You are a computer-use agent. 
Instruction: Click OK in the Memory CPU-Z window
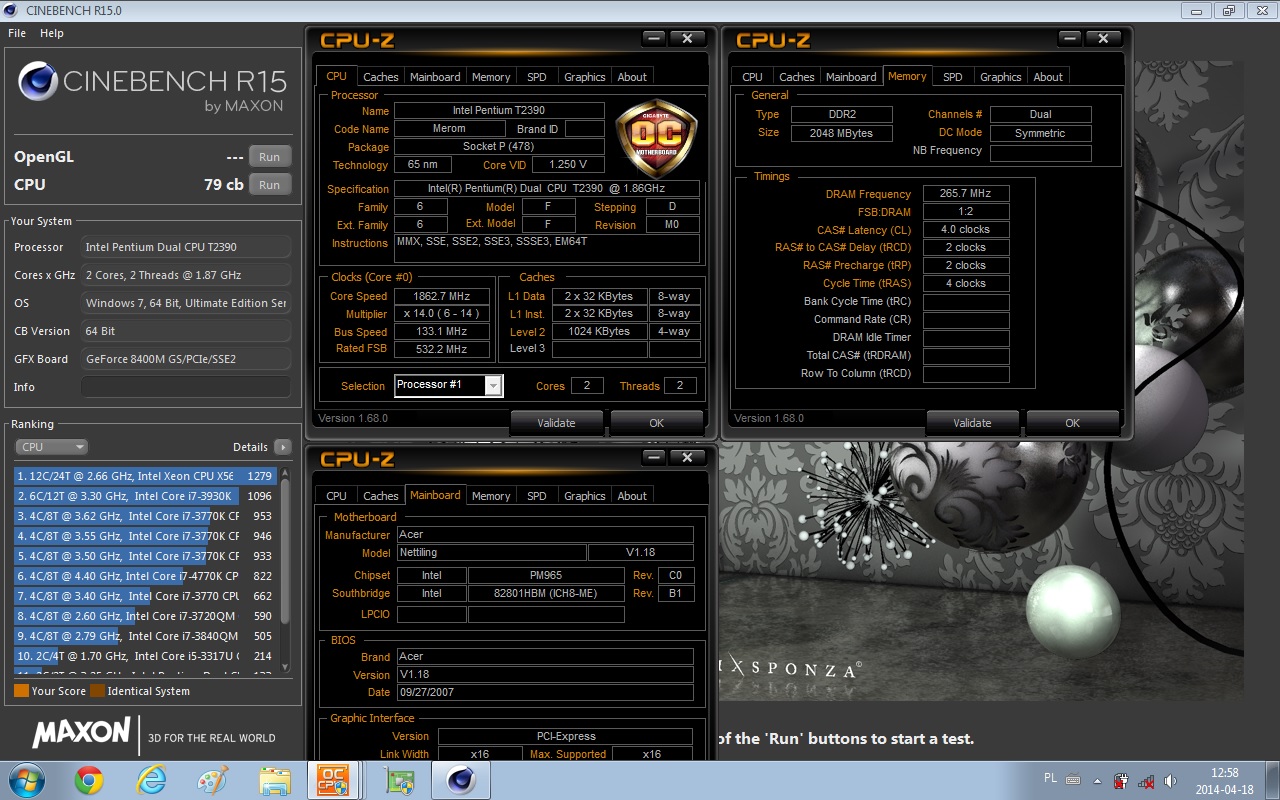click(1072, 423)
